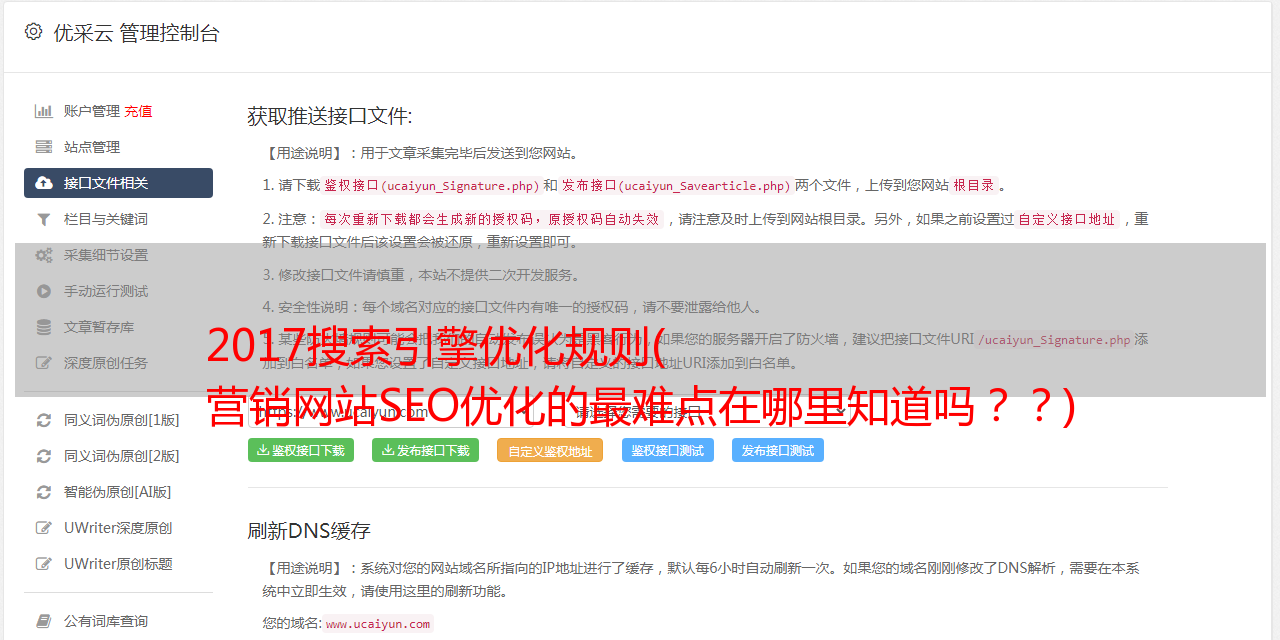Click the 优采云 管理控制台 header title
The image size is (1280, 640).
pos(137,33)
